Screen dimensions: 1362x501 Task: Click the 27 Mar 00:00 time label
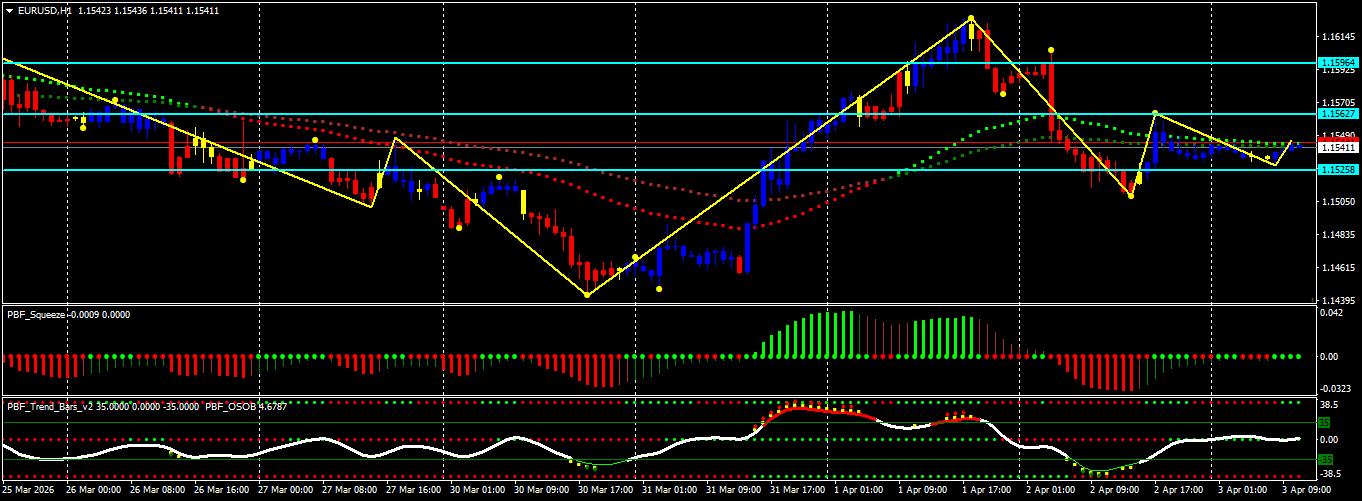click(x=285, y=491)
